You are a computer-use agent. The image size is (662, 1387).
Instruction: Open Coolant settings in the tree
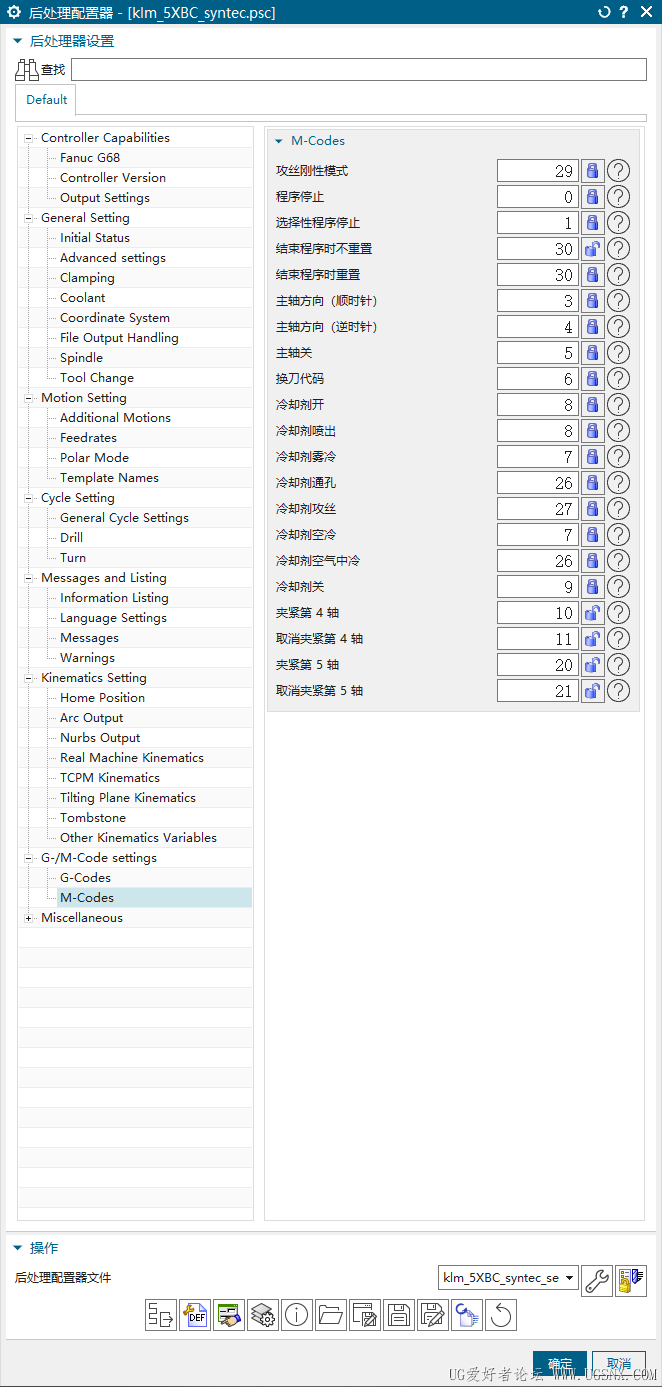click(83, 298)
